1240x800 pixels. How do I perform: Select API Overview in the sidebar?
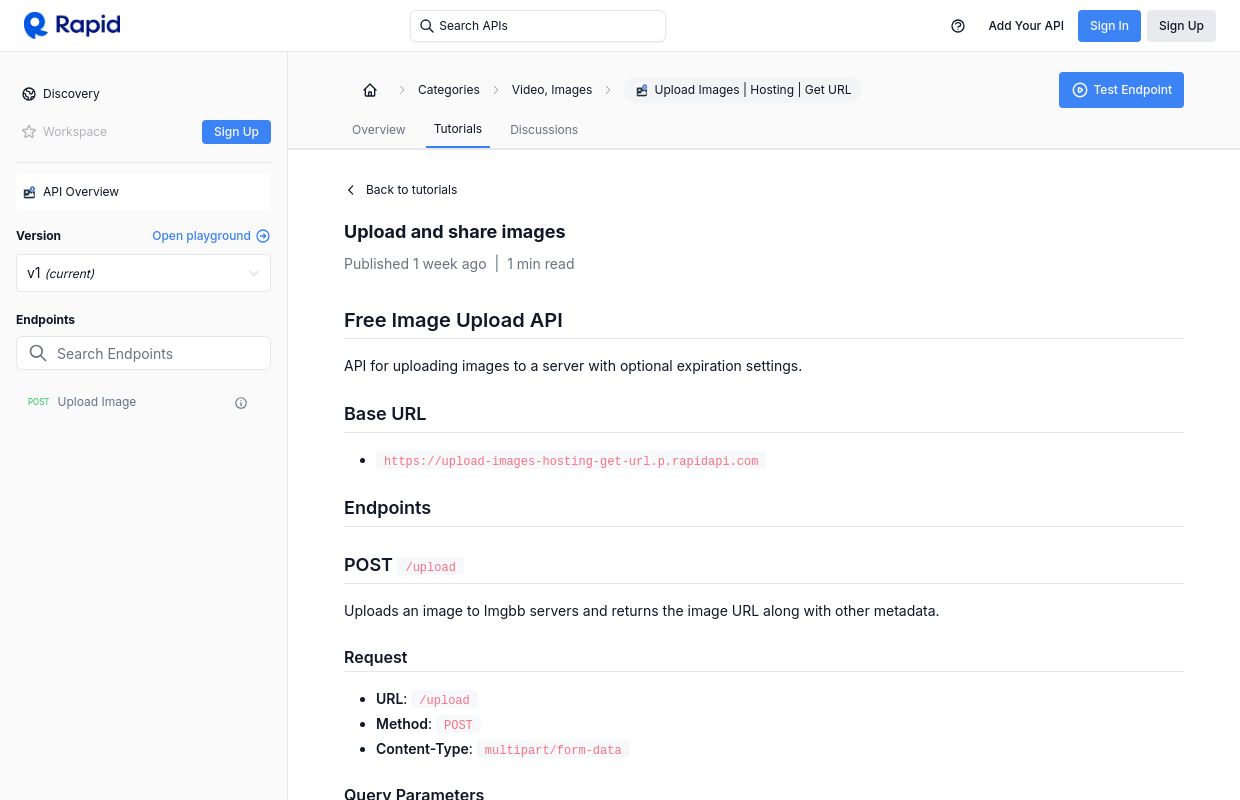[143, 192]
